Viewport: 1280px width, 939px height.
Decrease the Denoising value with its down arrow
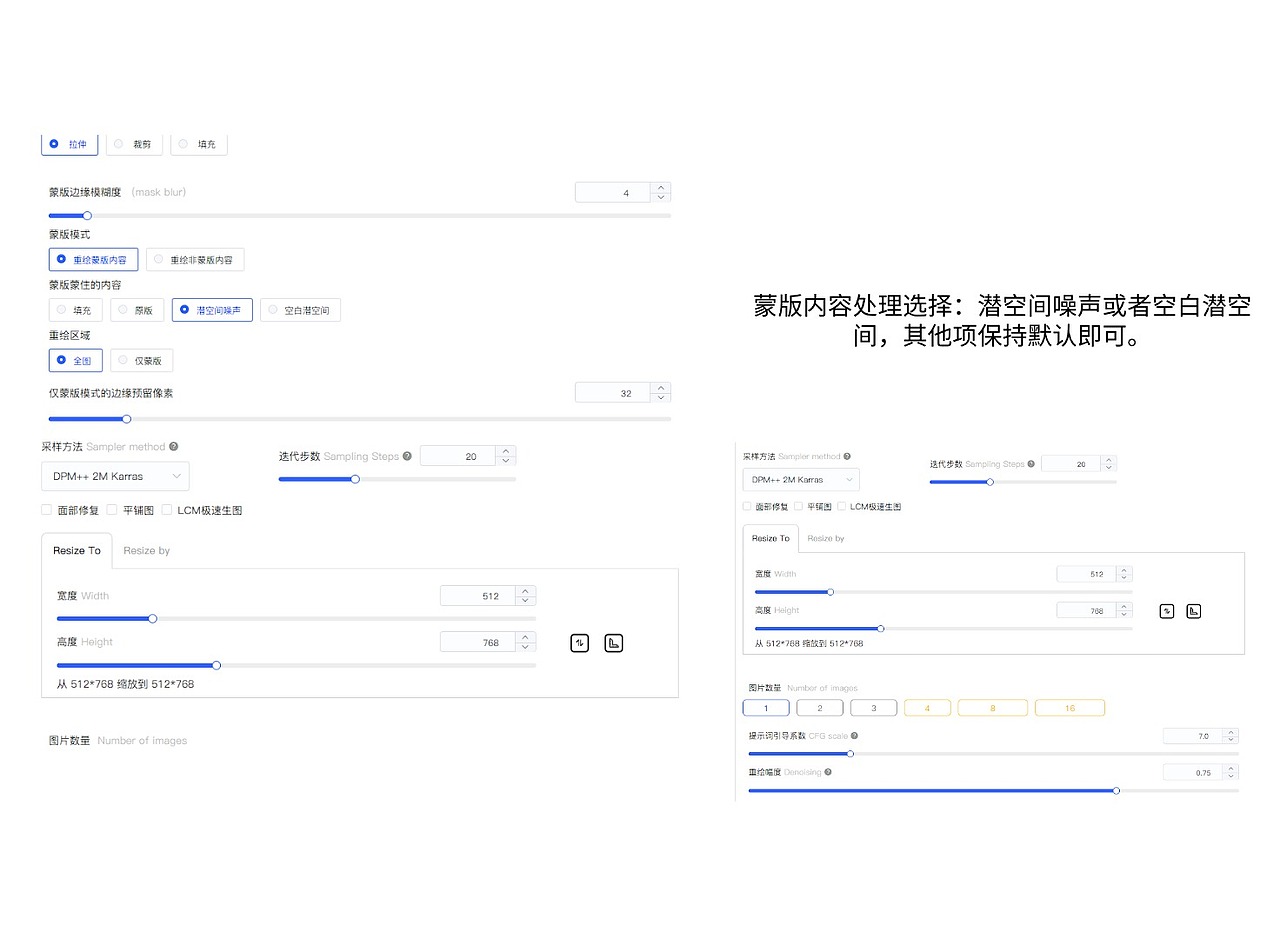click(x=1231, y=776)
